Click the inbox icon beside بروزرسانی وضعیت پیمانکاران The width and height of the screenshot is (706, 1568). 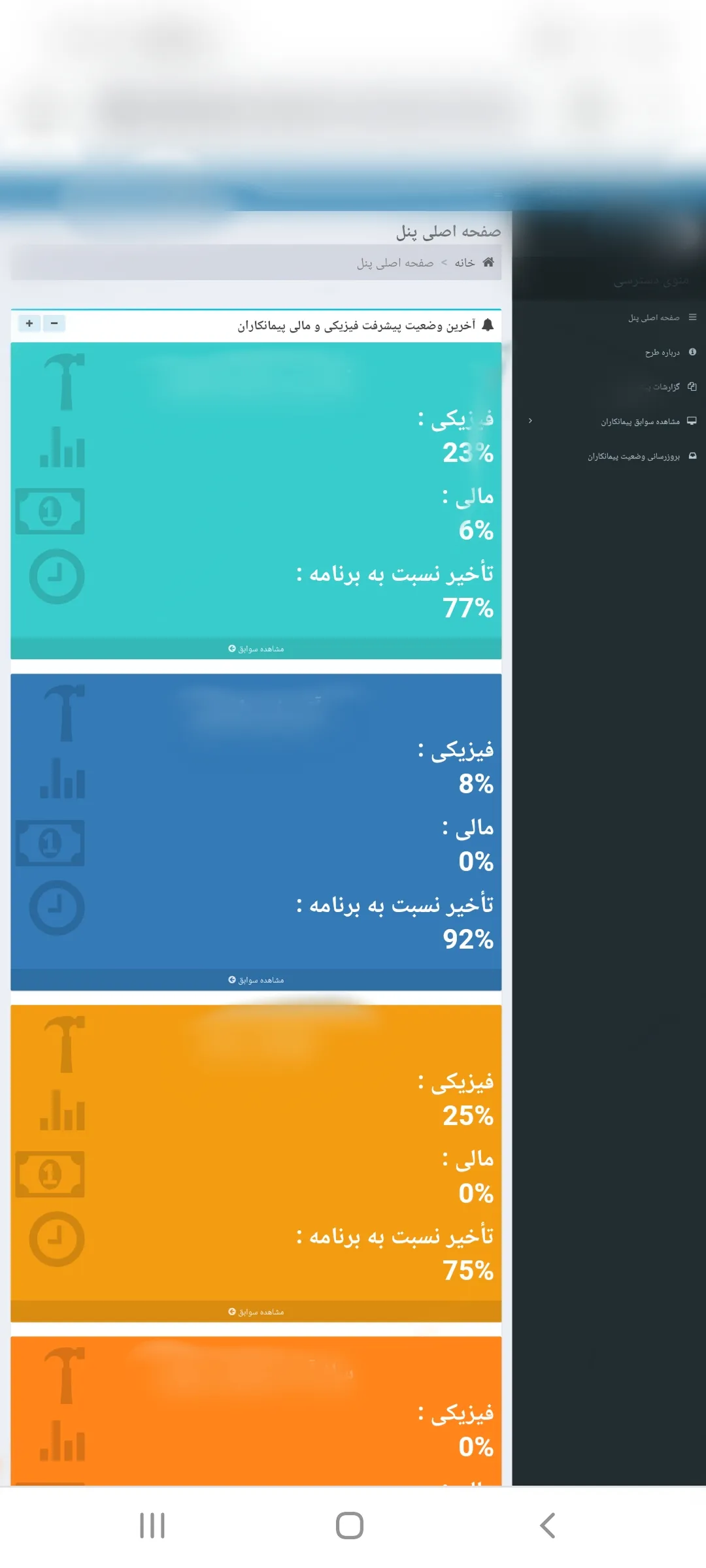click(x=692, y=456)
